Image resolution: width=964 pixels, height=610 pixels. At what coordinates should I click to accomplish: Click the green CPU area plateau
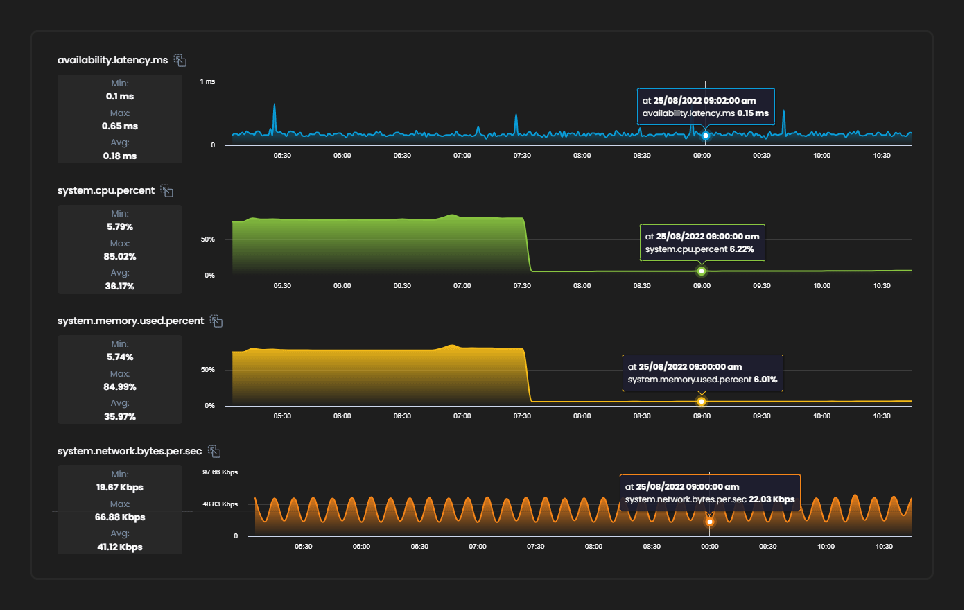[x=378, y=245]
